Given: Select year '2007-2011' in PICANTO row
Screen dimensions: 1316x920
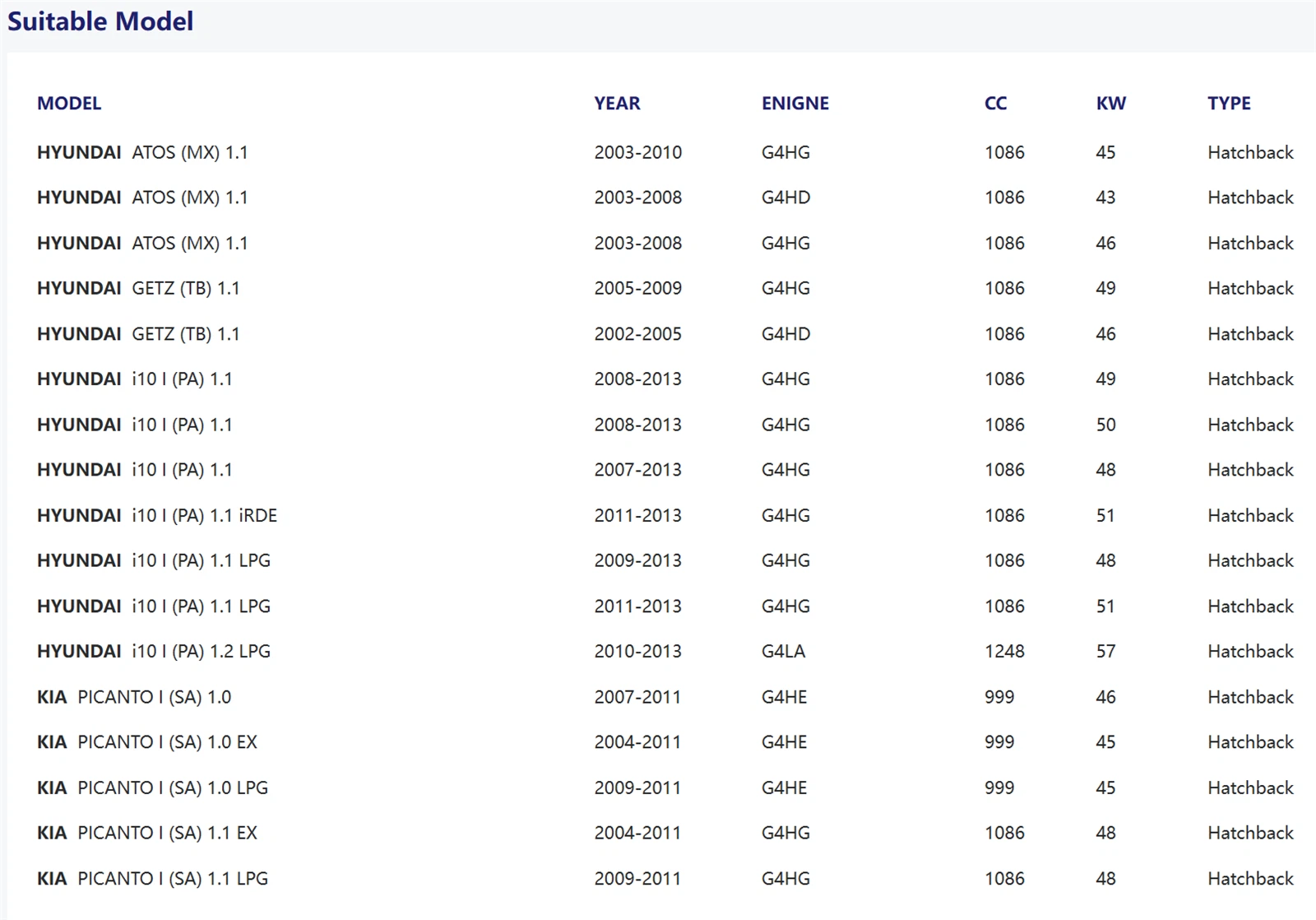Looking at the screenshot, I should point(638,697).
